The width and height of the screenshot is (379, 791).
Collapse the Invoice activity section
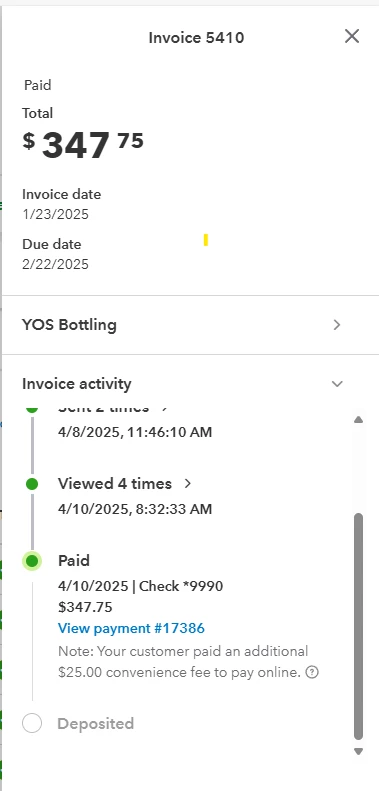coord(337,384)
